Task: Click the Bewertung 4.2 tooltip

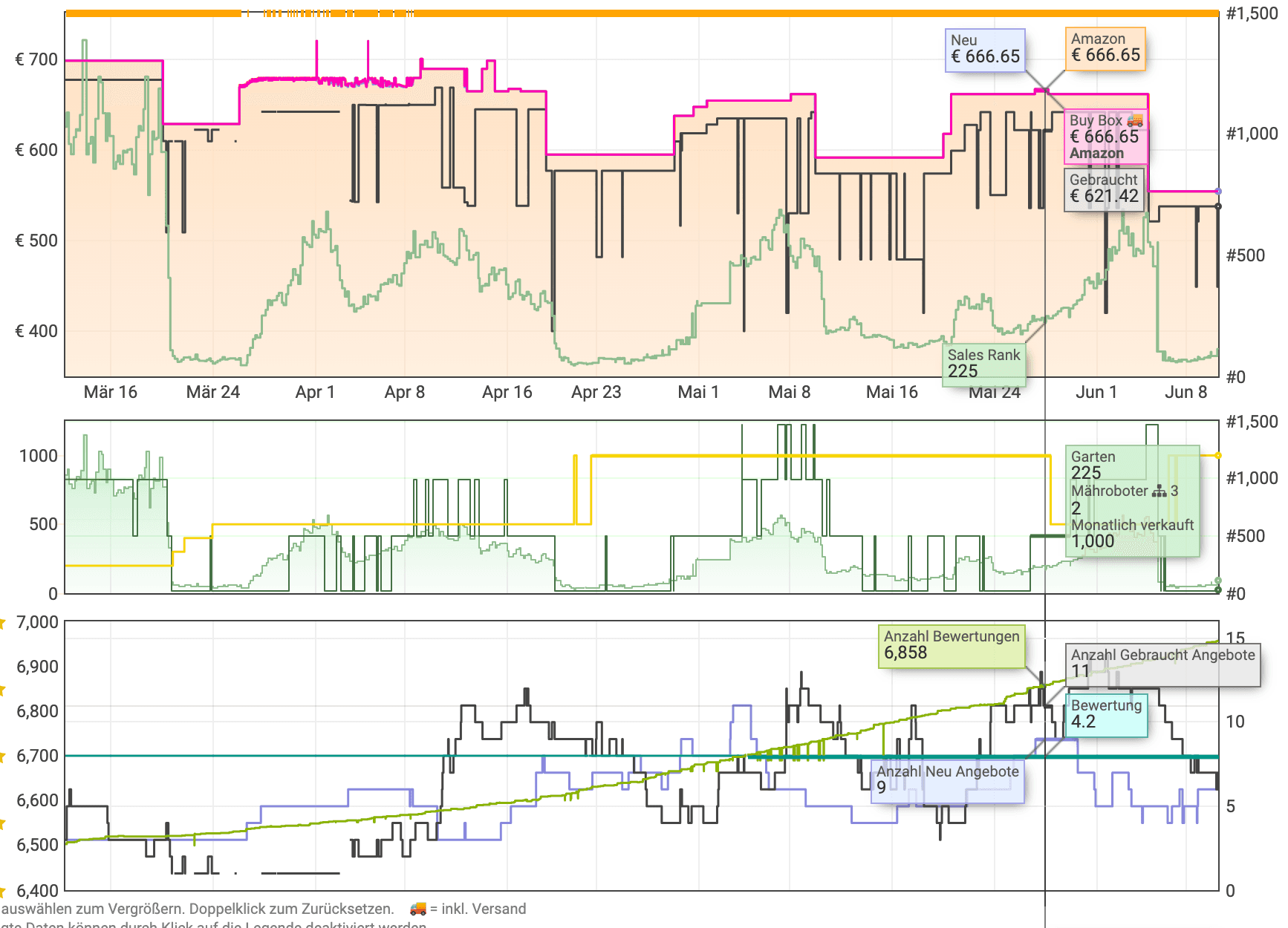Action: coord(1107,715)
